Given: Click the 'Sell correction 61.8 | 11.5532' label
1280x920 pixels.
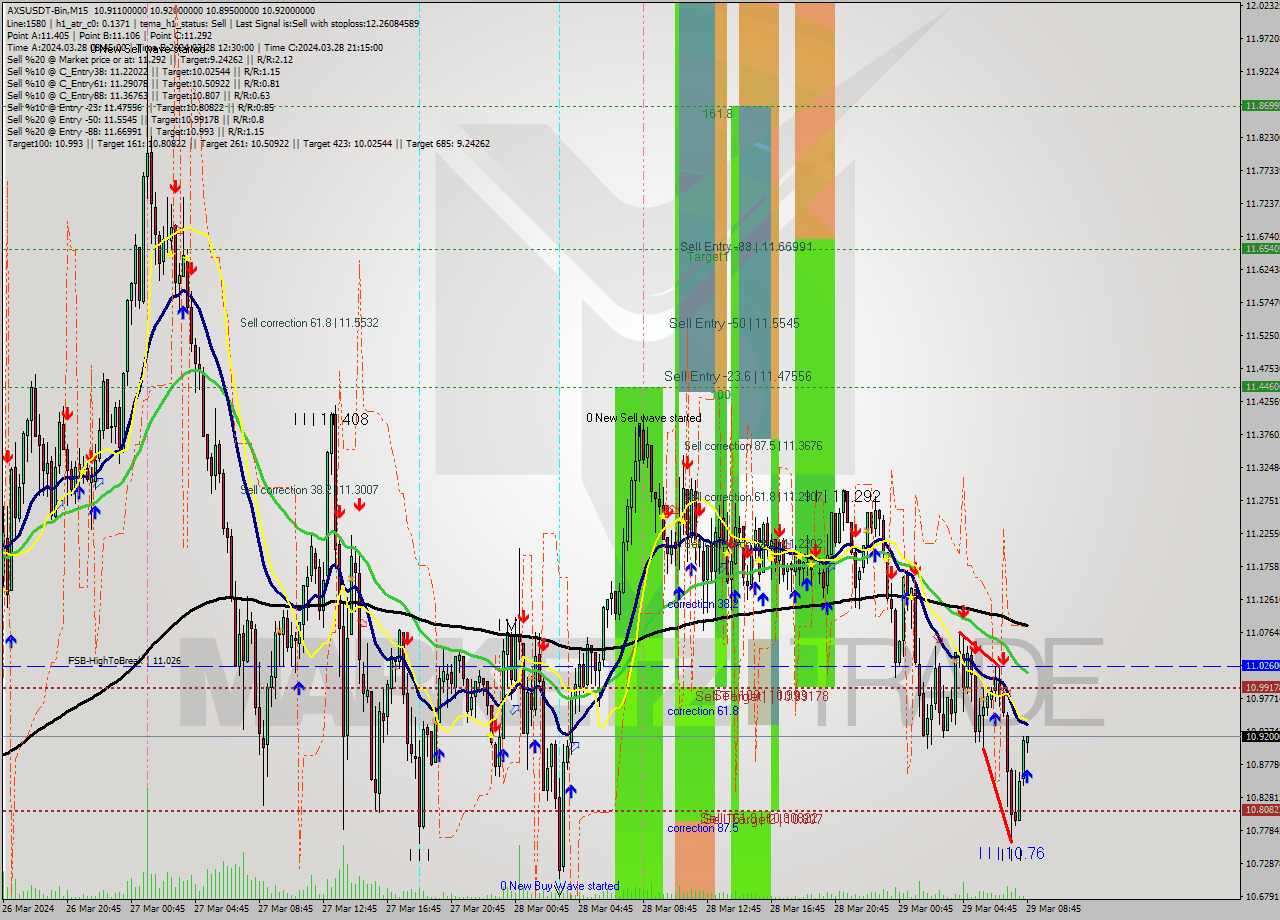Looking at the screenshot, I should [309, 323].
